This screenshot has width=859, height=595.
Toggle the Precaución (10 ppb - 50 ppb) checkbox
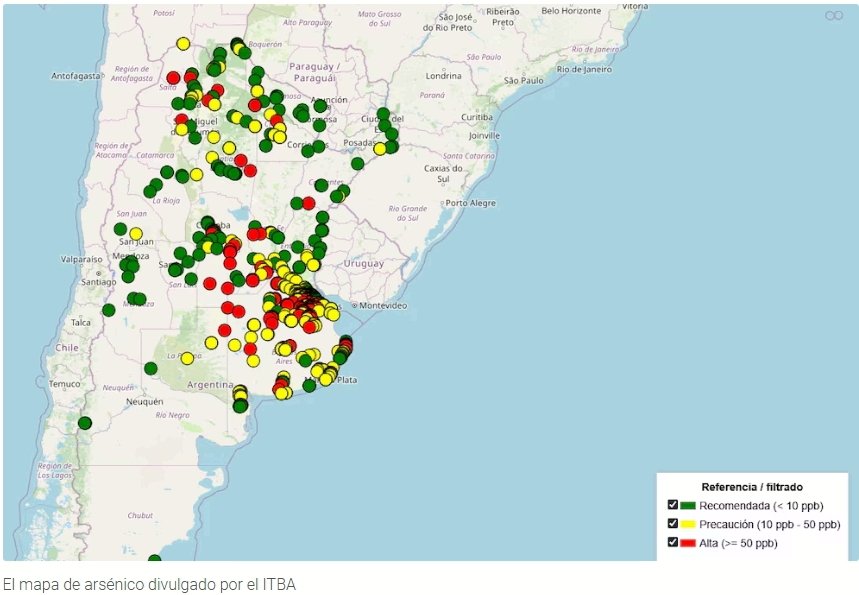[x=673, y=524]
